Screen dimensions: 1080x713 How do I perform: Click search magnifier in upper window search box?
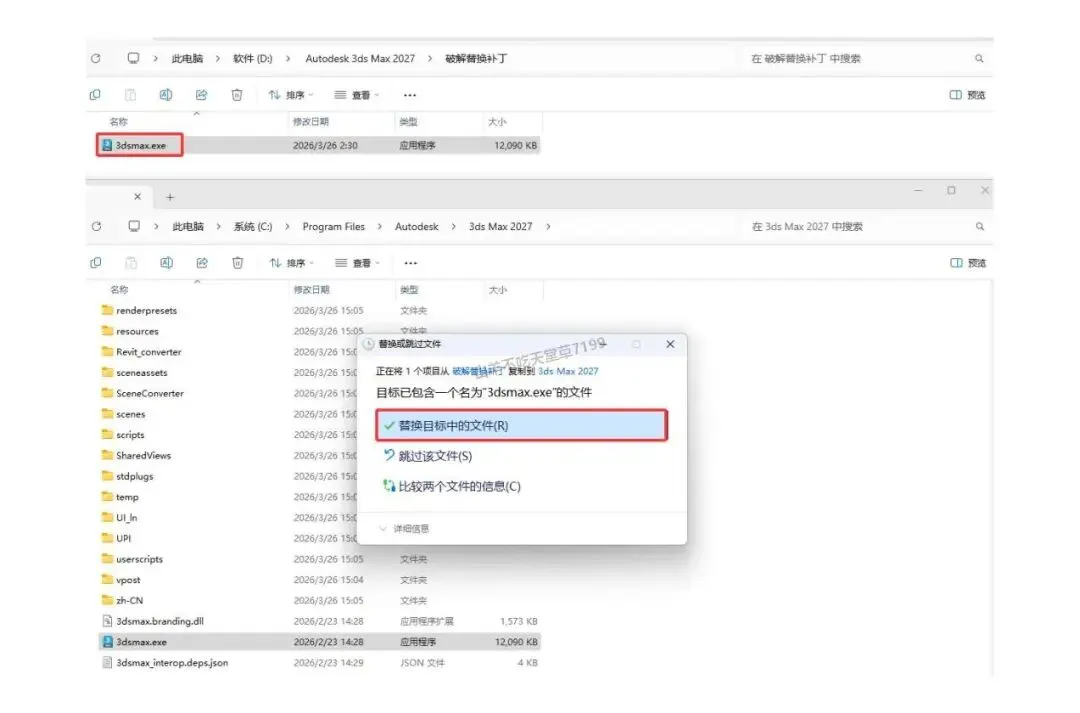(979, 59)
